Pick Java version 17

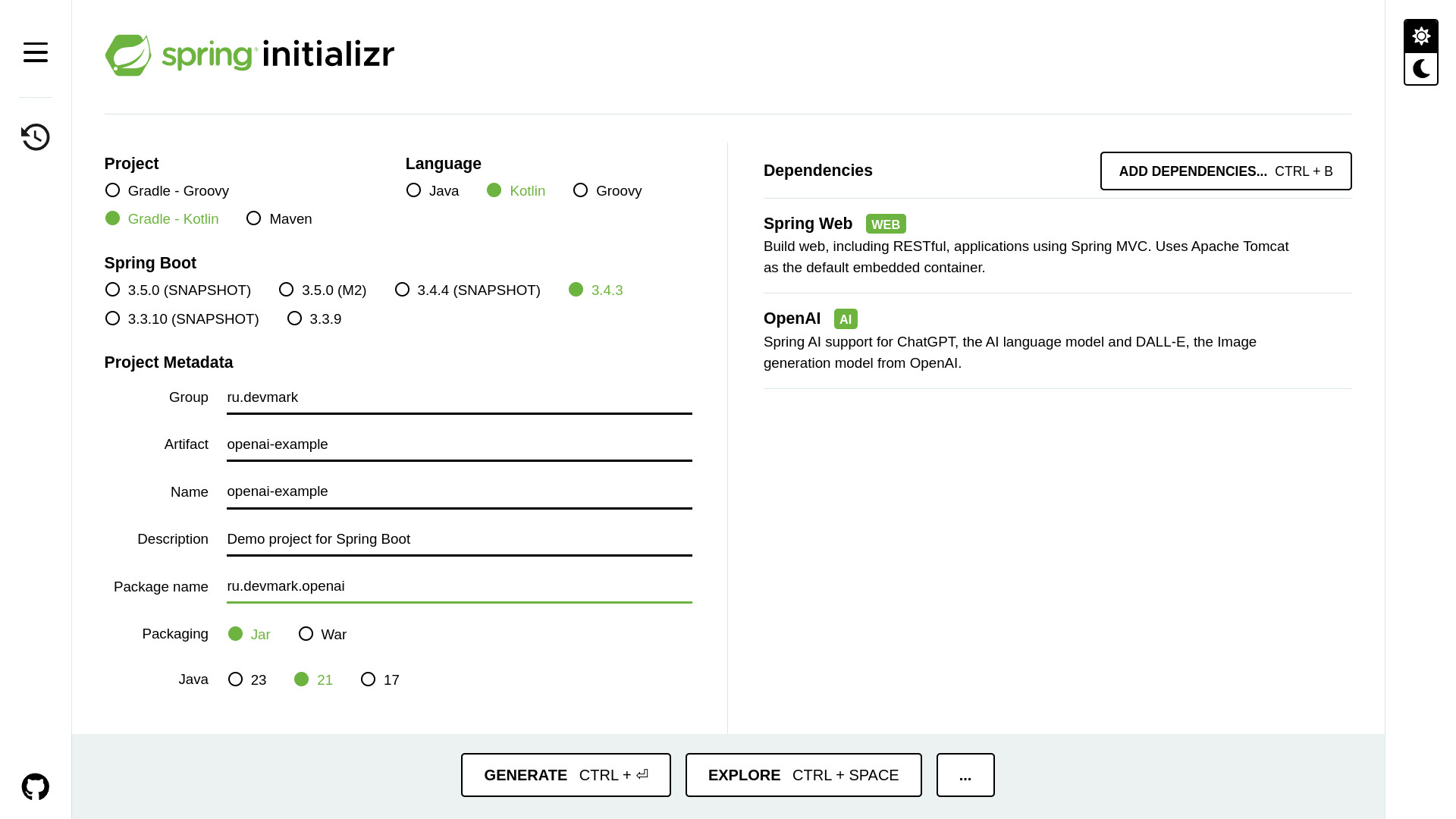pos(380,680)
